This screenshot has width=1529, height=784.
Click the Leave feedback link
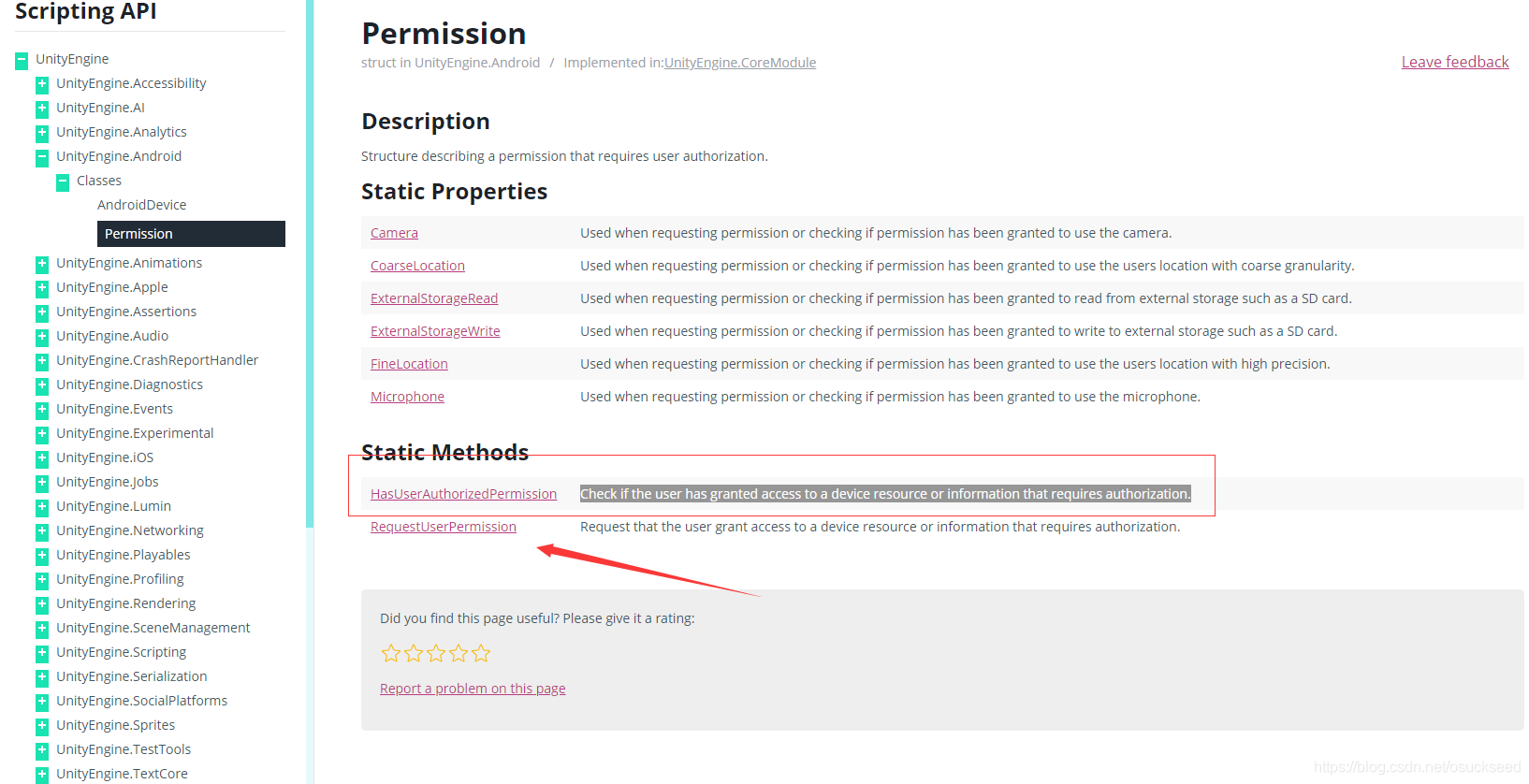click(x=1455, y=62)
